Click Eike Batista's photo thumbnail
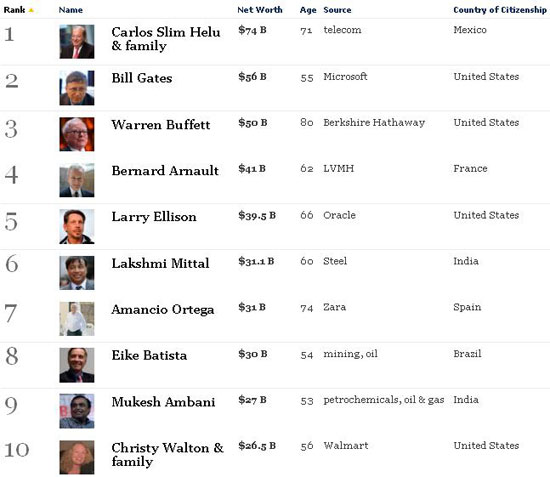This screenshot has width=550, height=477. (x=77, y=365)
